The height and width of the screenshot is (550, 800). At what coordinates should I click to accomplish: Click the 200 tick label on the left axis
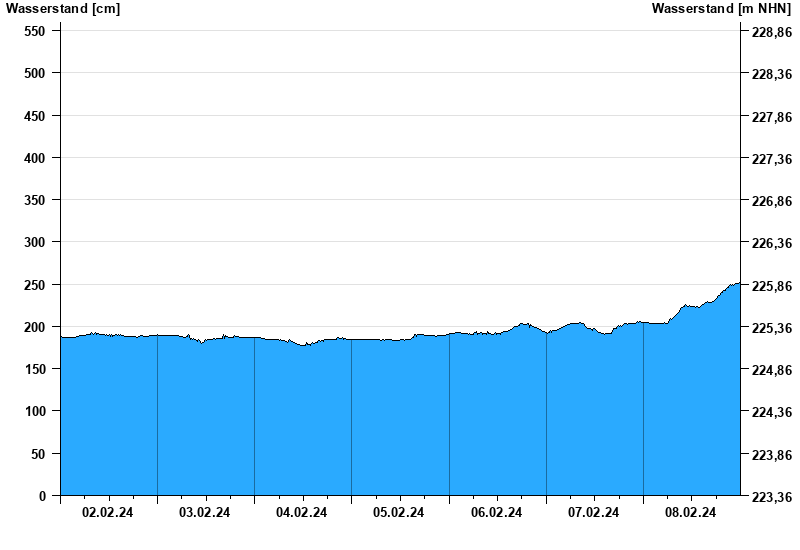click(x=35, y=327)
